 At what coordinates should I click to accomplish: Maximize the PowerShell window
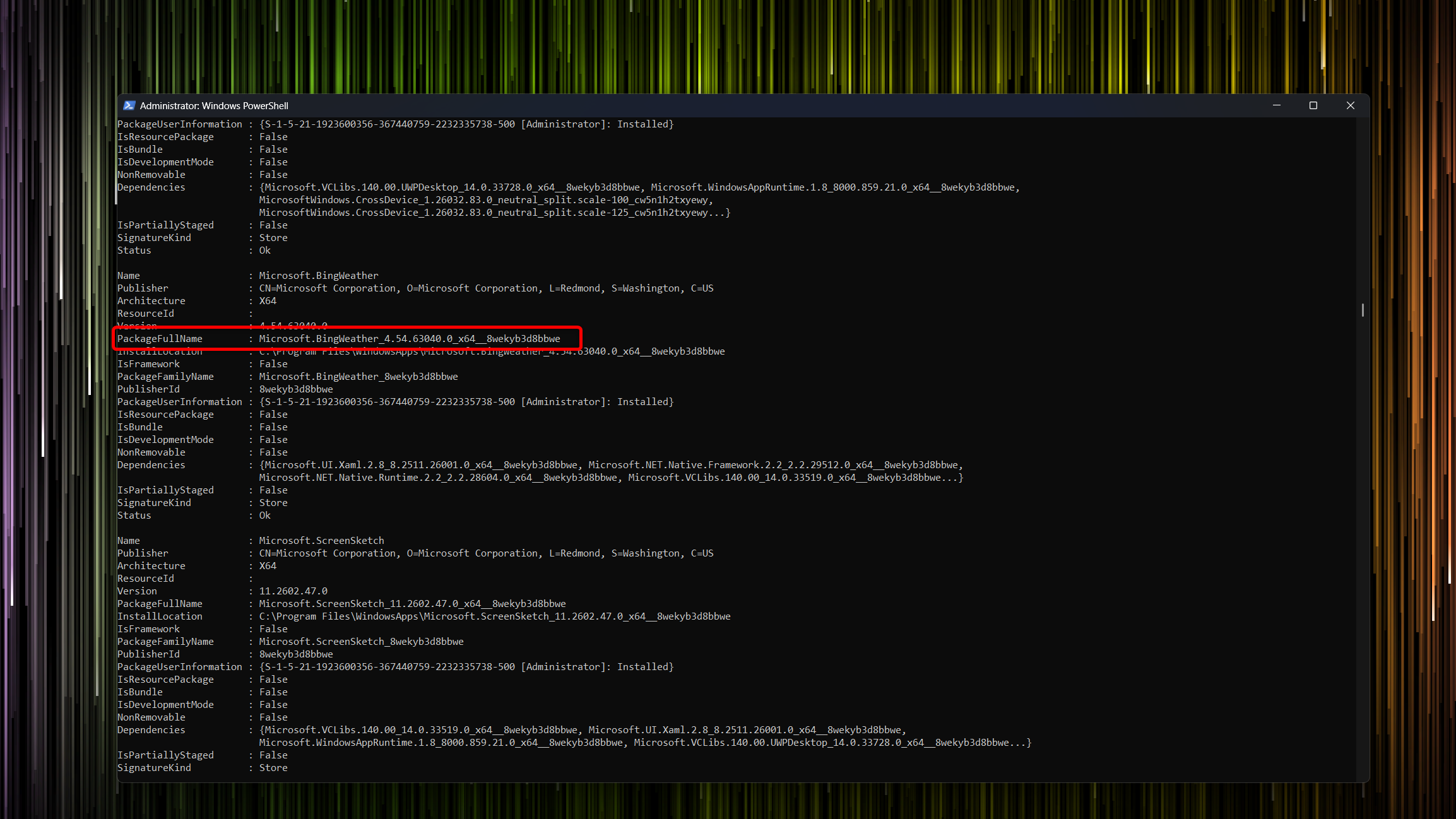(1313, 105)
